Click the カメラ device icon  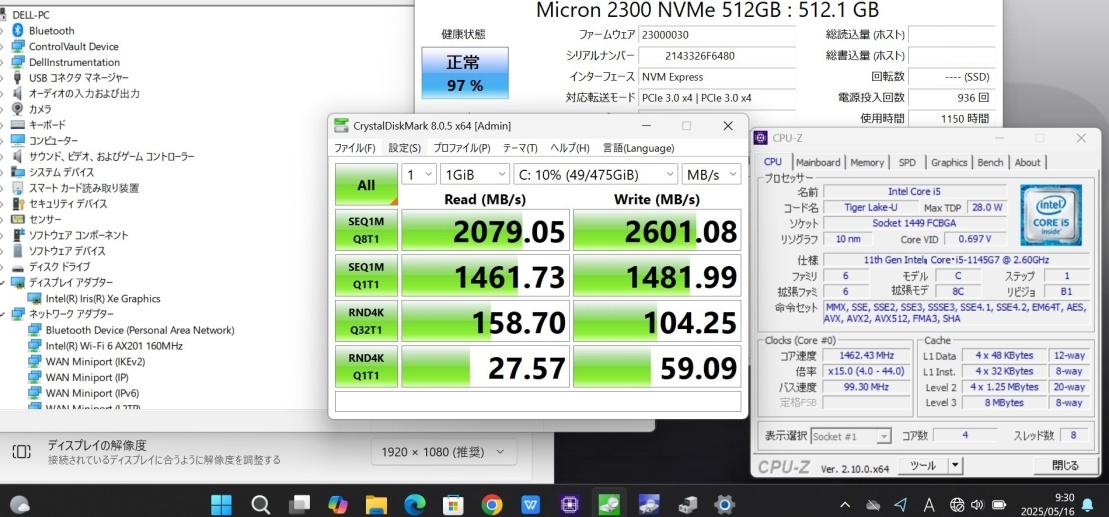point(18,109)
